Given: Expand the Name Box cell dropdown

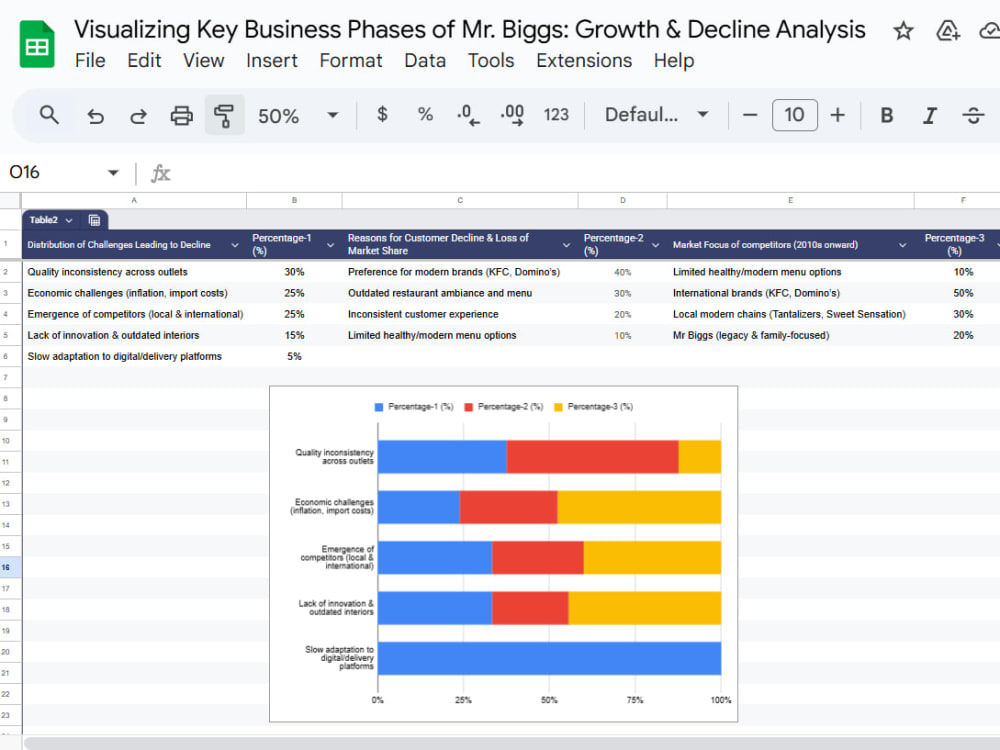Looking at the screenshot, I should (x=114, y=173).
